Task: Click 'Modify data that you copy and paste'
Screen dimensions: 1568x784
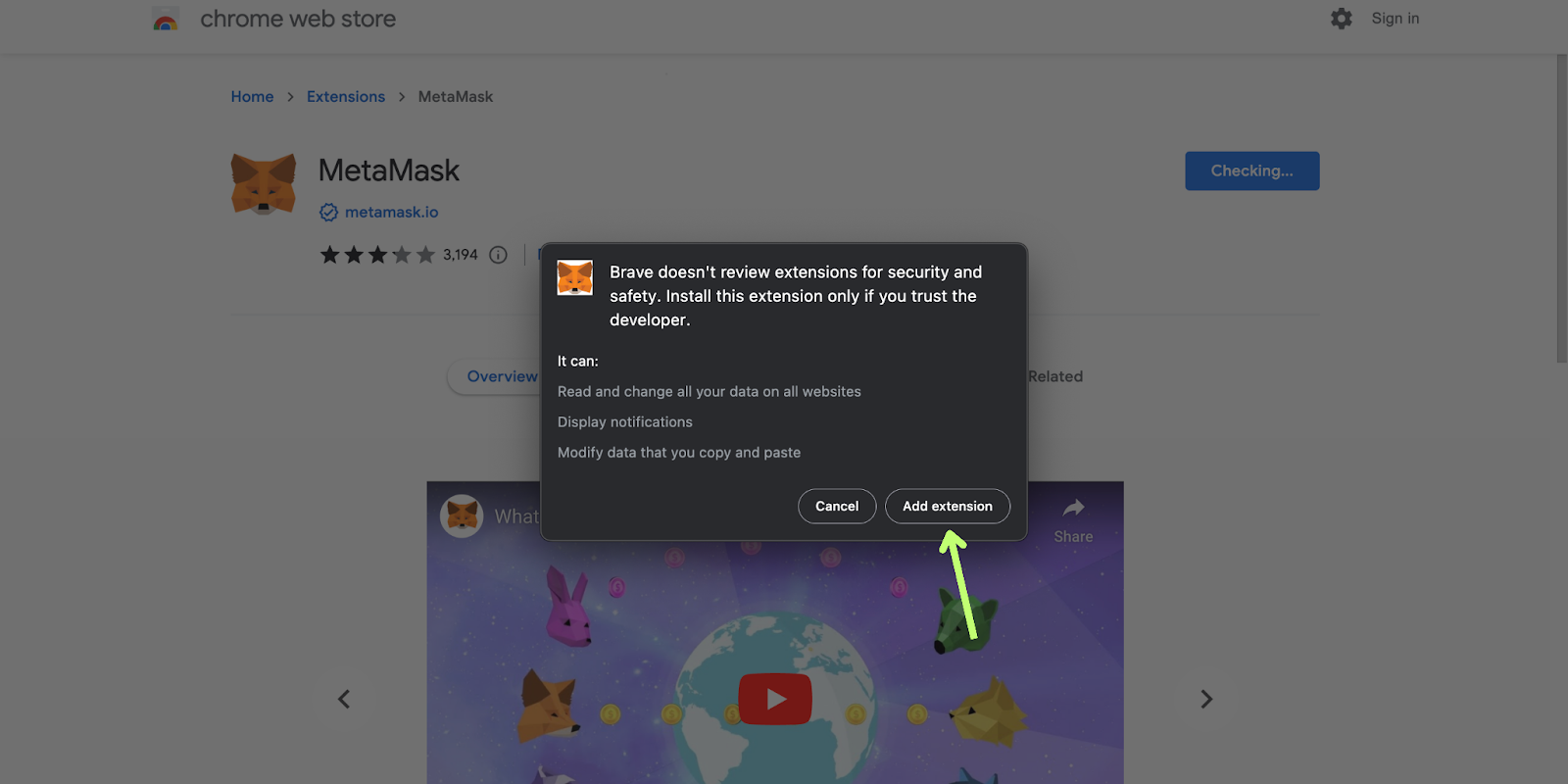Action: click(678, 452)
